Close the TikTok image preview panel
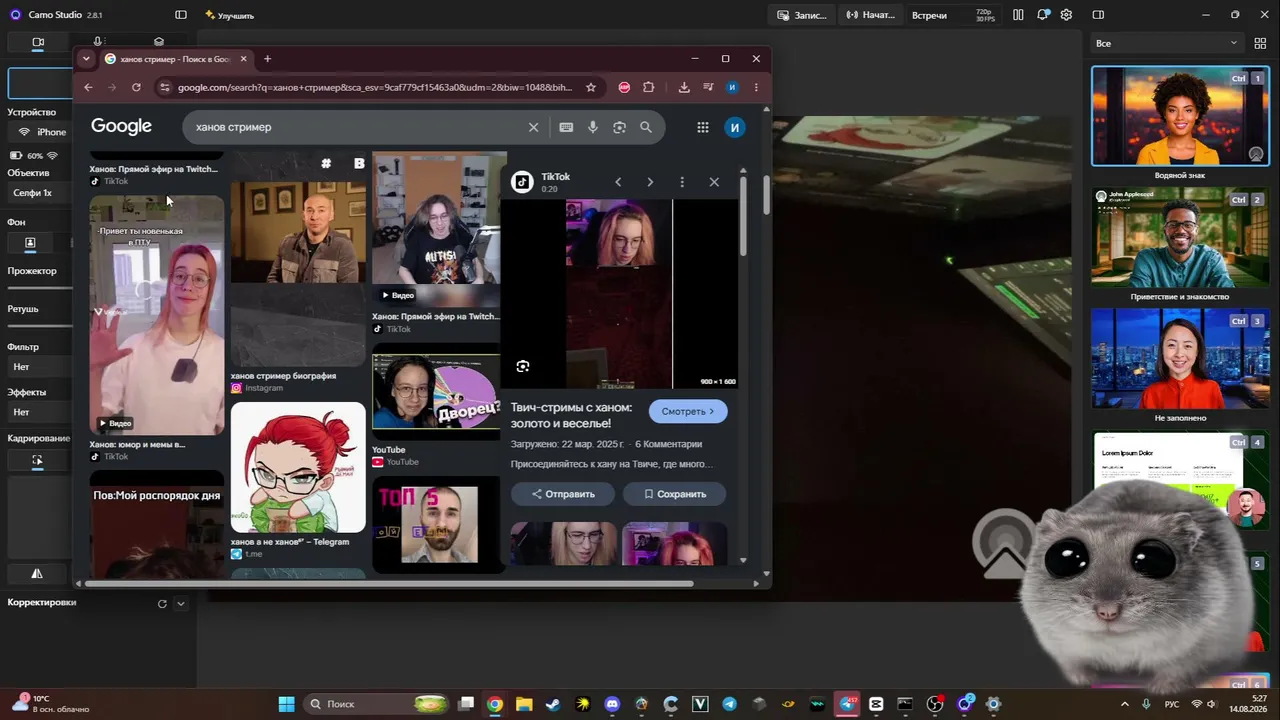The width and height of the screenshot is (1280, 720). pyautogui.click(x=714, y=182)
